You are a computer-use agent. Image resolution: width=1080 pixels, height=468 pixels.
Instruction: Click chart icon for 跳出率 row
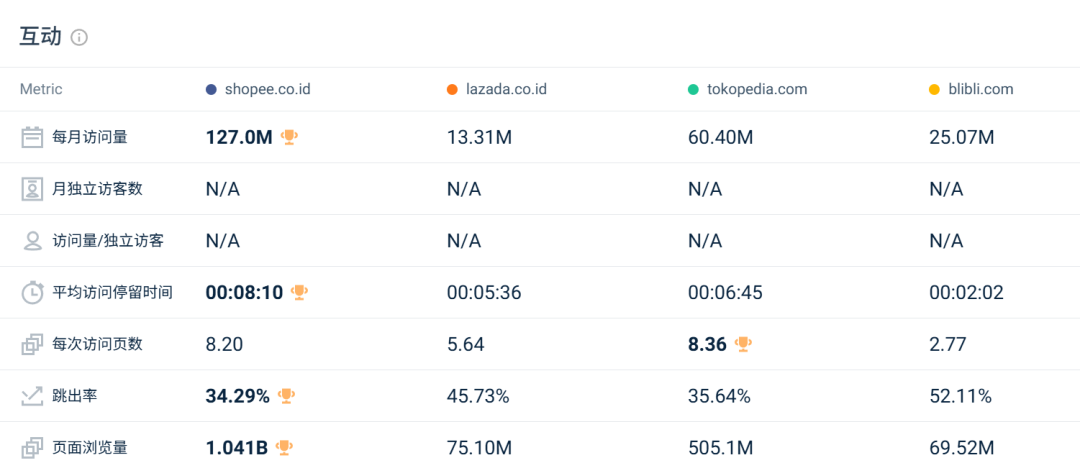(x=32, y=396)
